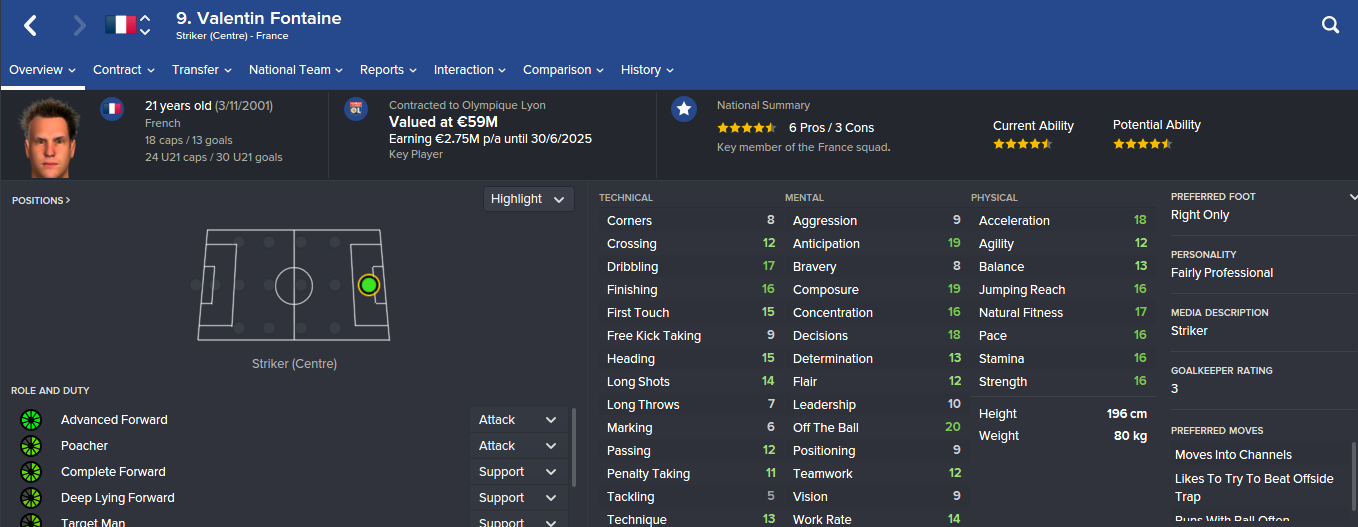Step to previous player with up chevron
The height and width of the screenshot is (527, 1358).
coord(146,18)
